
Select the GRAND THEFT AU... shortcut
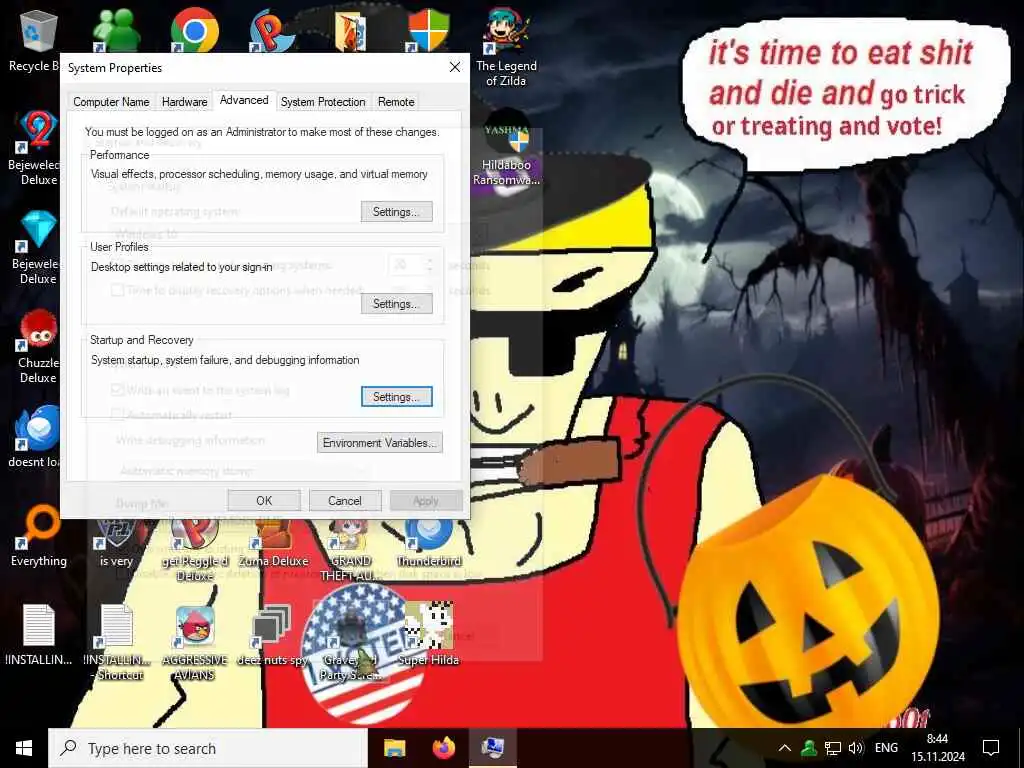[351, 550]
